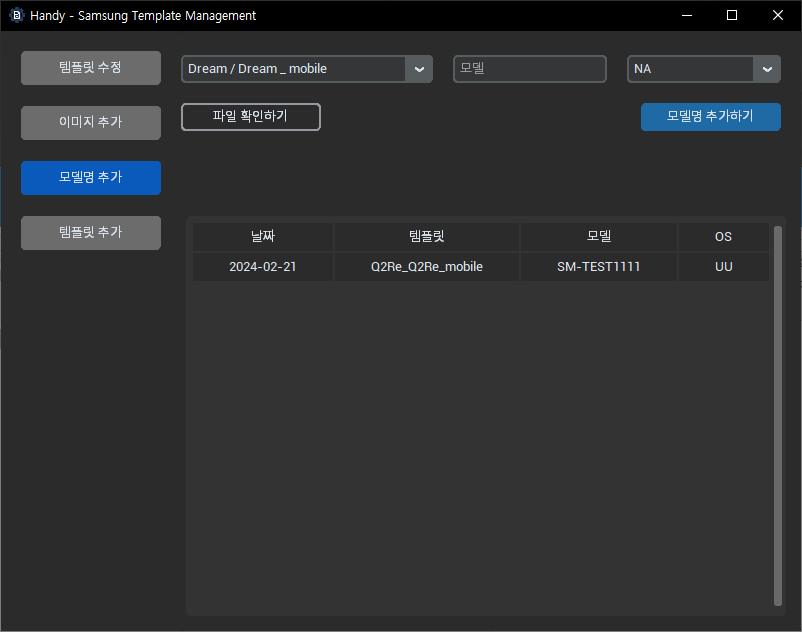The image size is (802, 632).
Task: Sort by 날짜 column header
Action: (x=263, y=236)
